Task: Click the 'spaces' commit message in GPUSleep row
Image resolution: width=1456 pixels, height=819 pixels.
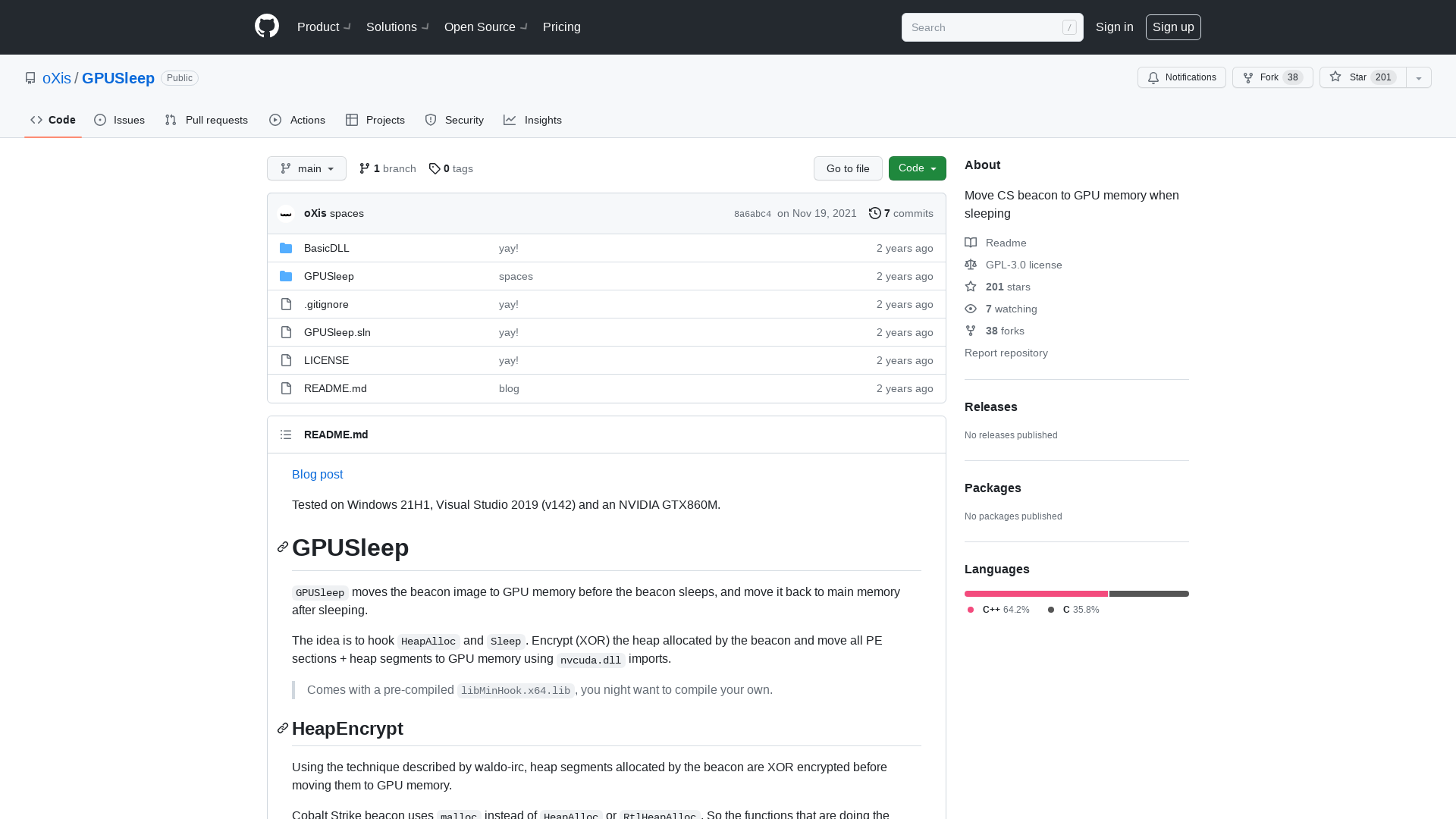Action: click(x=516, y=276)
